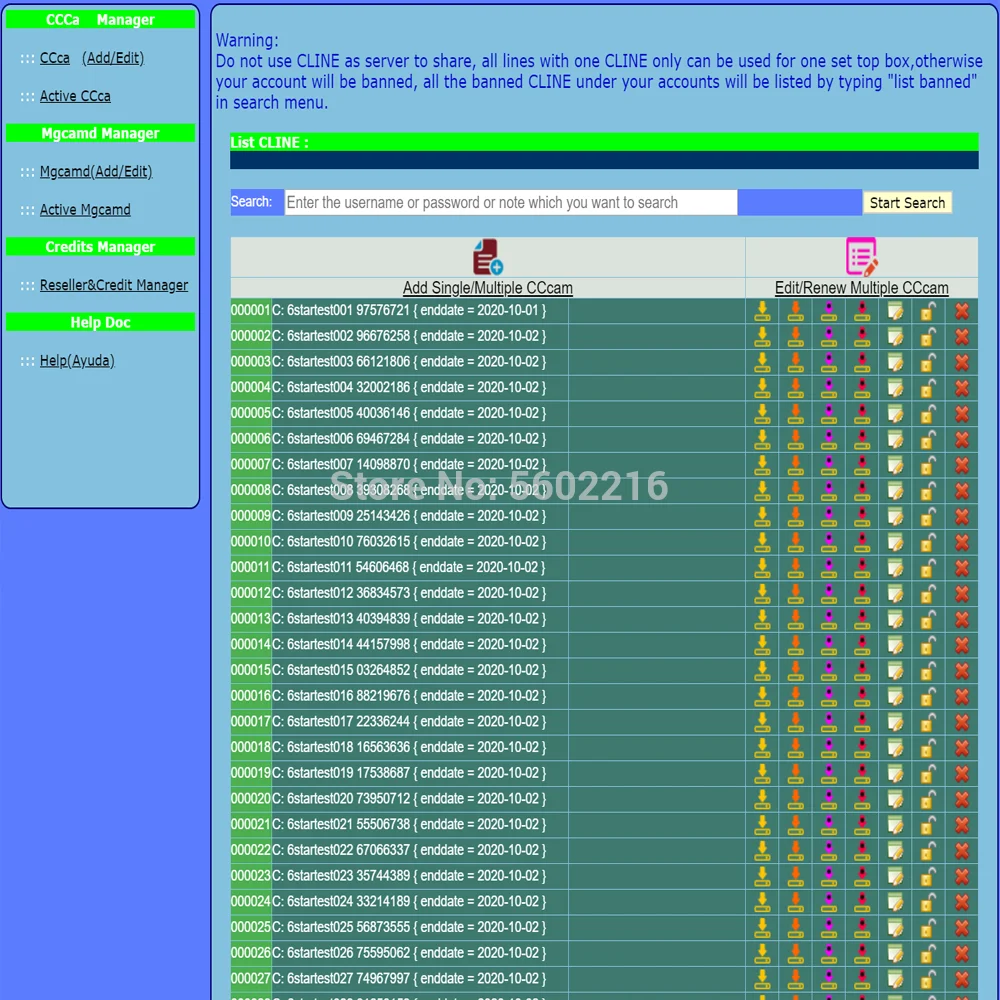Click padlock icon for 6startest026

coord(928,953)
